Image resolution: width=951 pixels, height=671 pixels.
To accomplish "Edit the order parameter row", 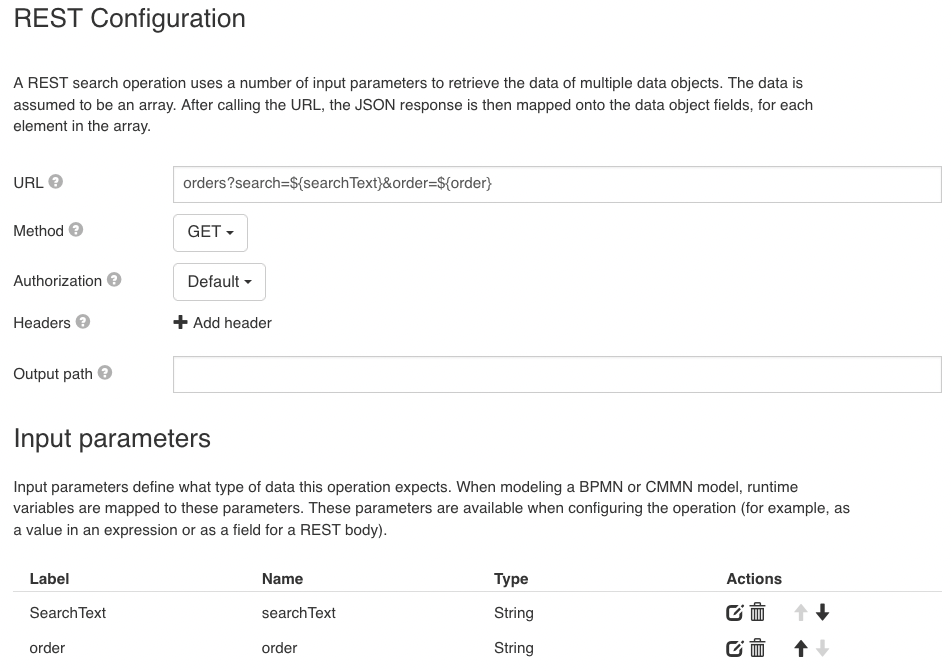I will click(x=735, y=649).
